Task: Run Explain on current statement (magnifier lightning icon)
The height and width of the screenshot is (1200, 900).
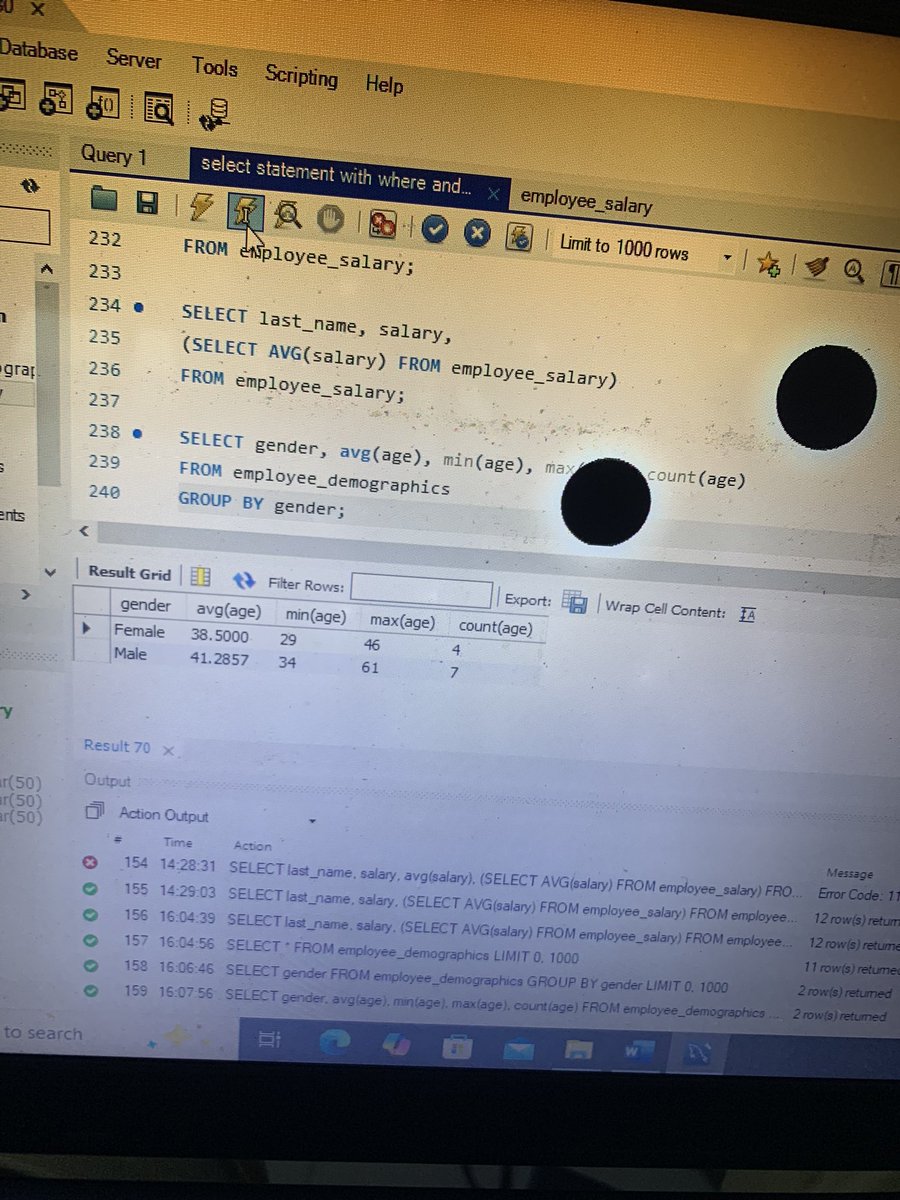Action: click(288, 215)
